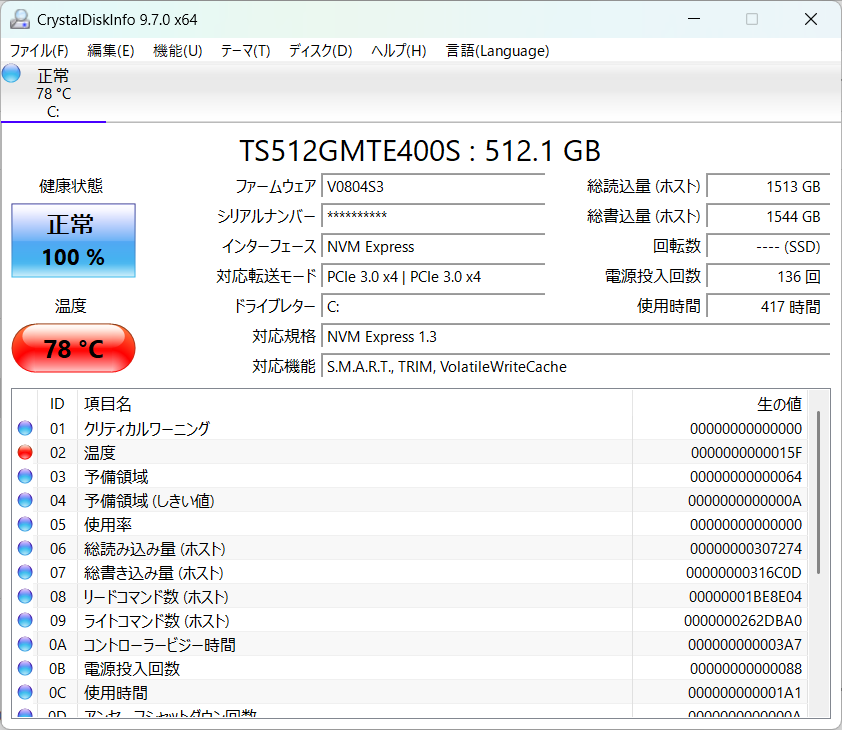842x730 pixels.
Task: Select the 温度 attribute row text
Action: (x=100, y=453)
